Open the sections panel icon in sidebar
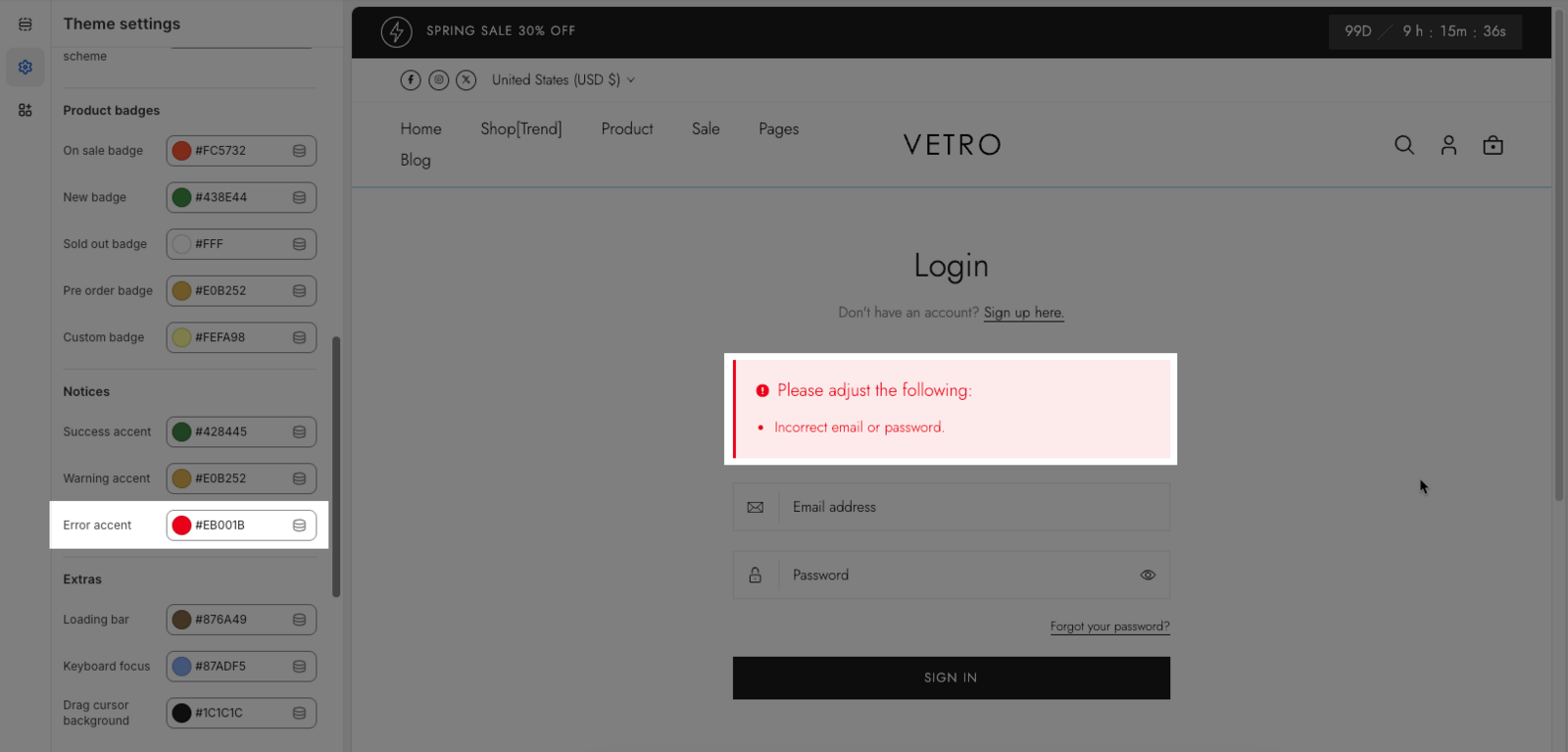The image size is (1568, 752). (25, 25)
